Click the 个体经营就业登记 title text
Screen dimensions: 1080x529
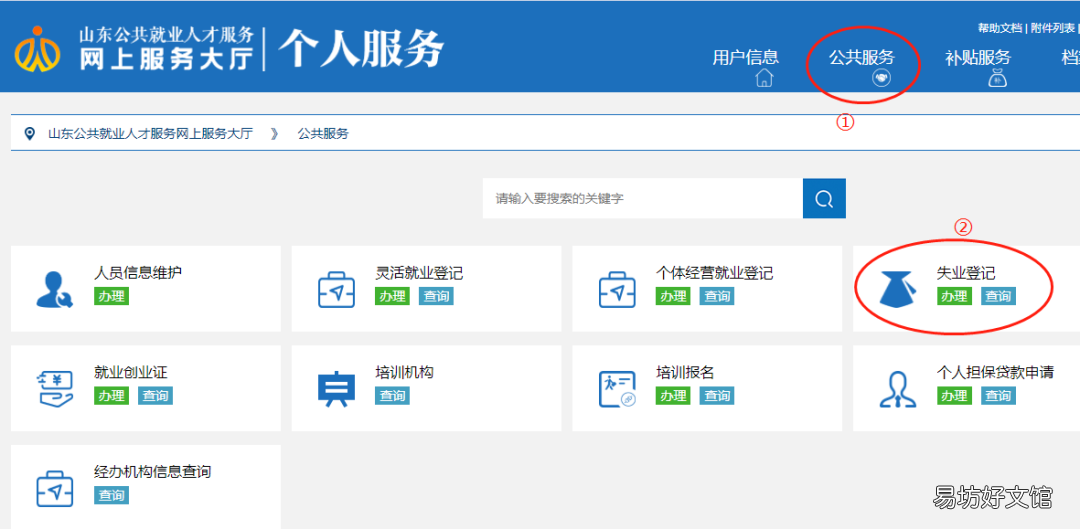714,273
